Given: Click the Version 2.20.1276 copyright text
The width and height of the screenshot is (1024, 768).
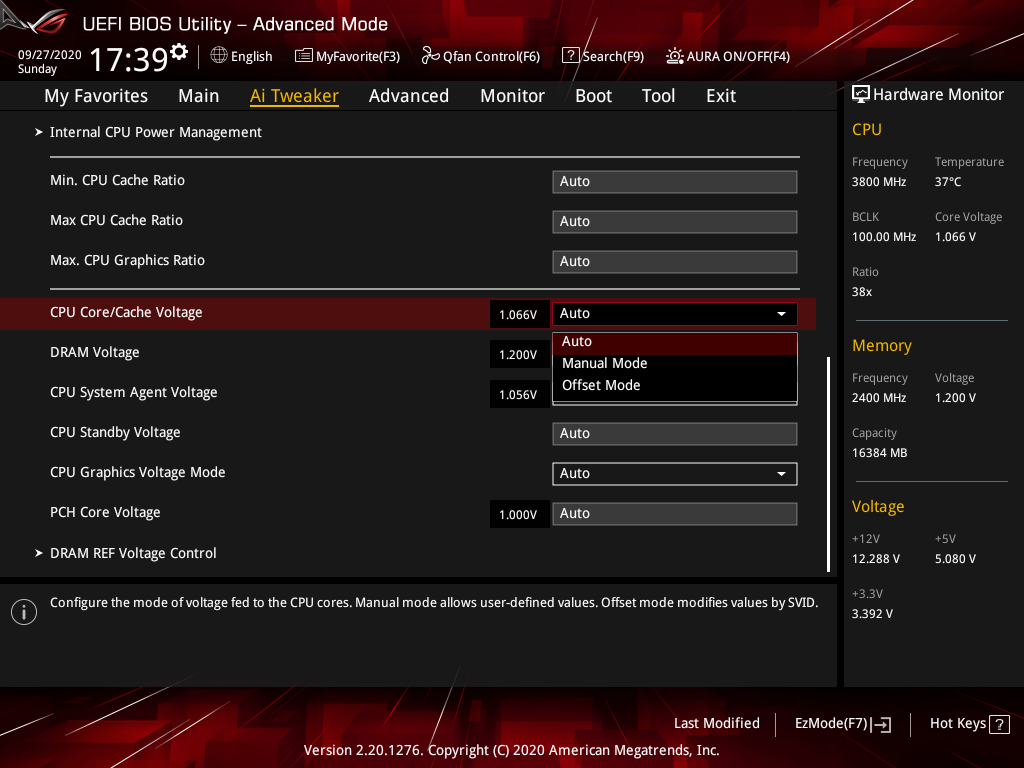Looking at the screenshot, I should tap(511, 750).
